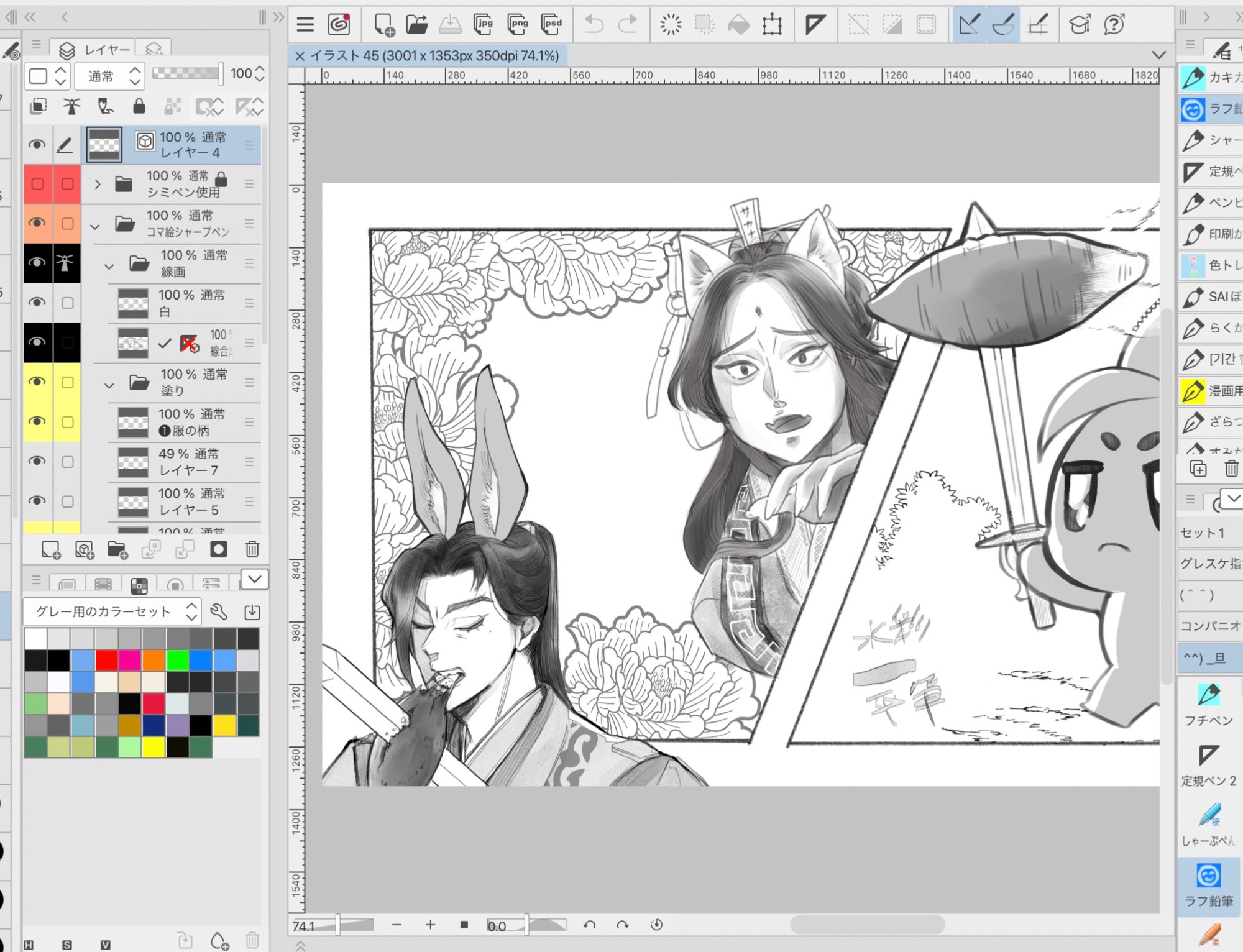Image resolution: width=1243 pixels, height=952 pixels.
Task: Open Clip Studio launcher icon
Action: coord(339,24)
